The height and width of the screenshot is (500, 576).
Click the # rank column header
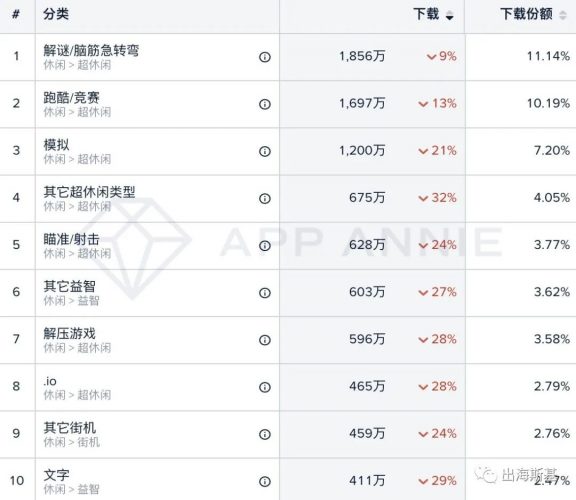pos(16,14)
